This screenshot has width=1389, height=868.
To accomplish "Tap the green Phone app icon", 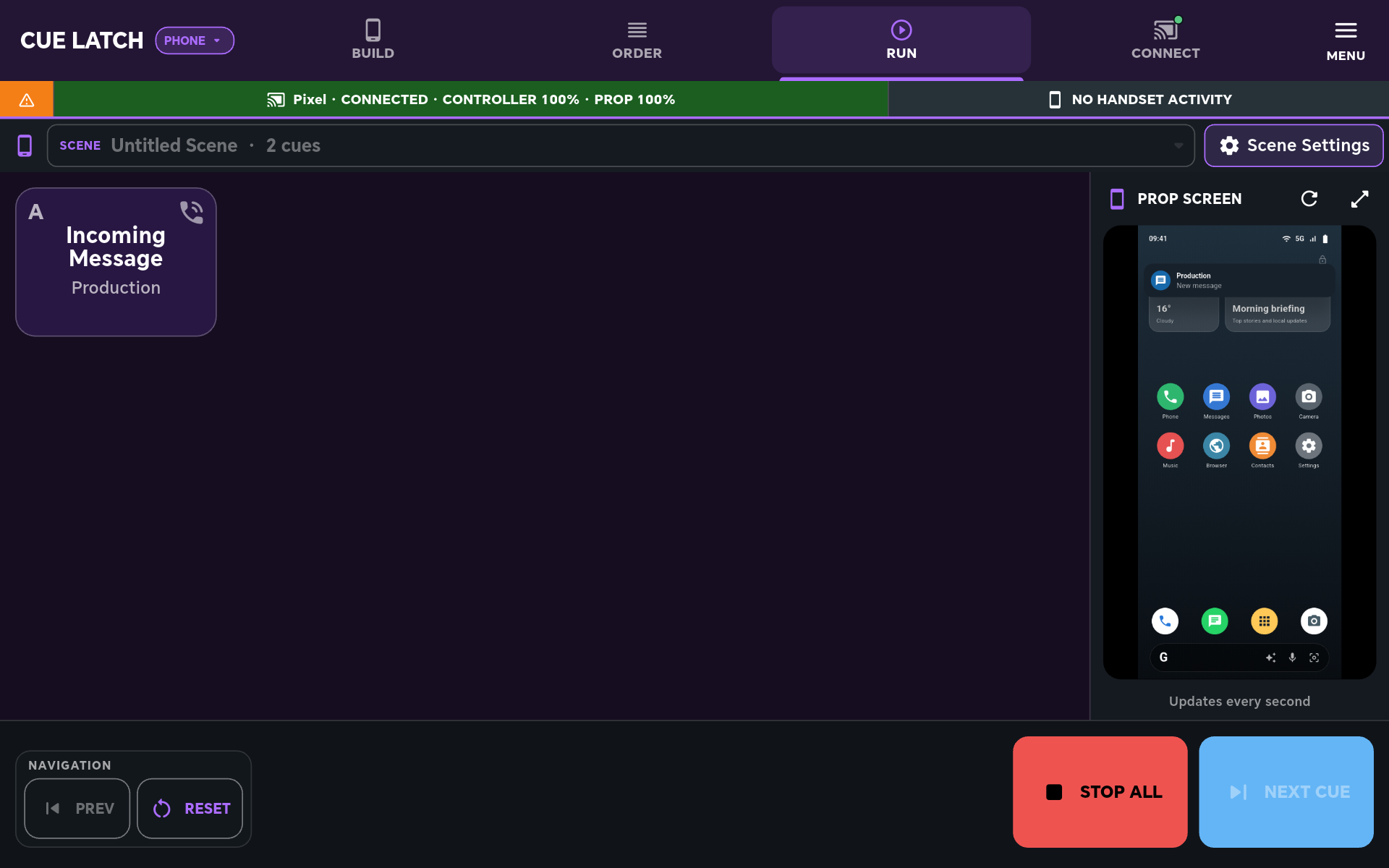I will pos(1170,397).
